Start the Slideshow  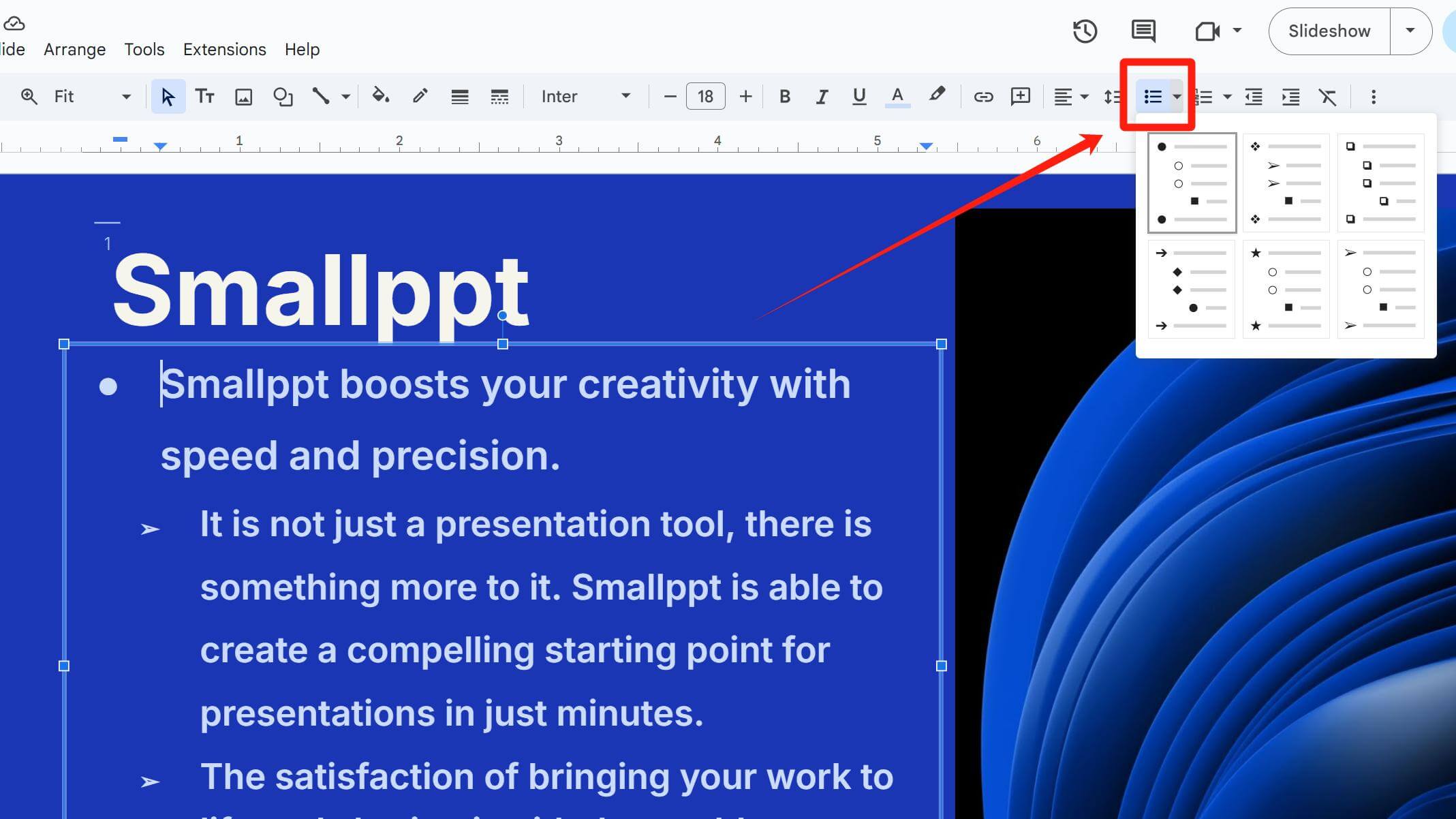pyautogui.click(x=1329, y=31)
